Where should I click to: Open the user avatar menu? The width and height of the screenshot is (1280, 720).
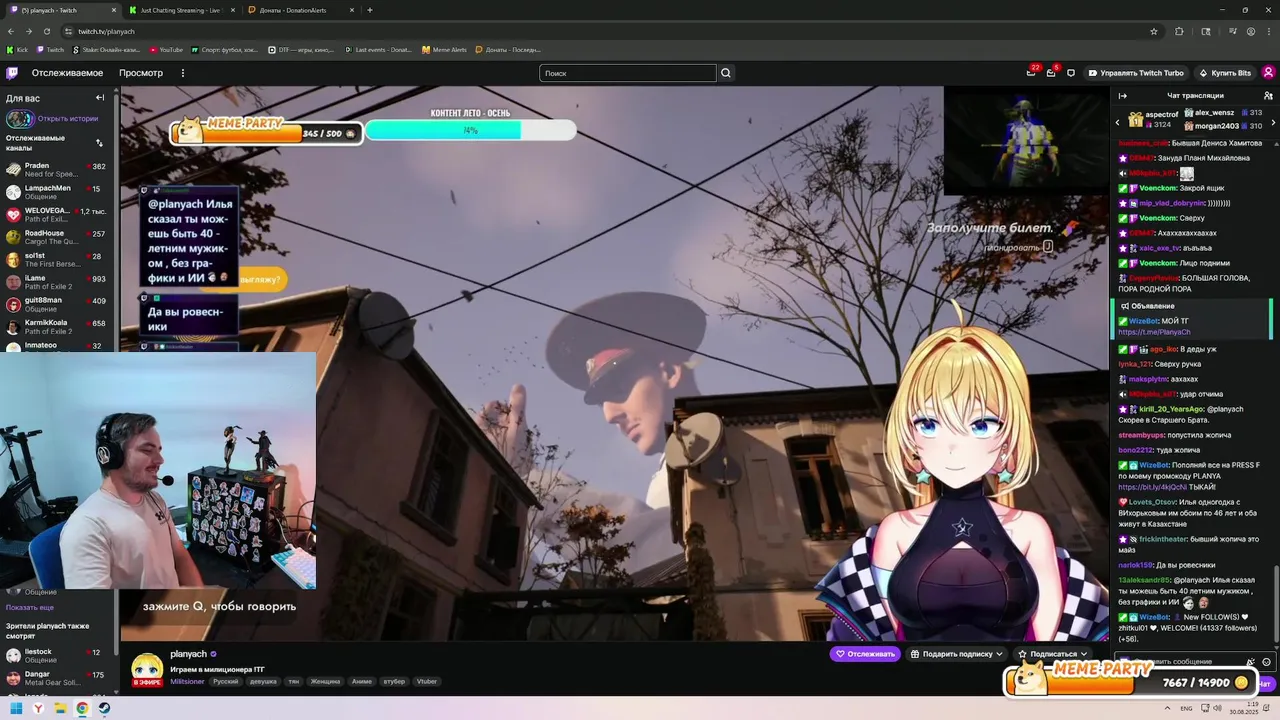coord(1268,73)
